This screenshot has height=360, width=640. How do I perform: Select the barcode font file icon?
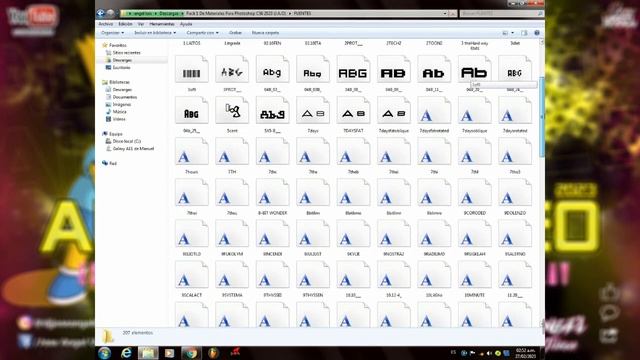pyautogui.click(x=191, y=69)
